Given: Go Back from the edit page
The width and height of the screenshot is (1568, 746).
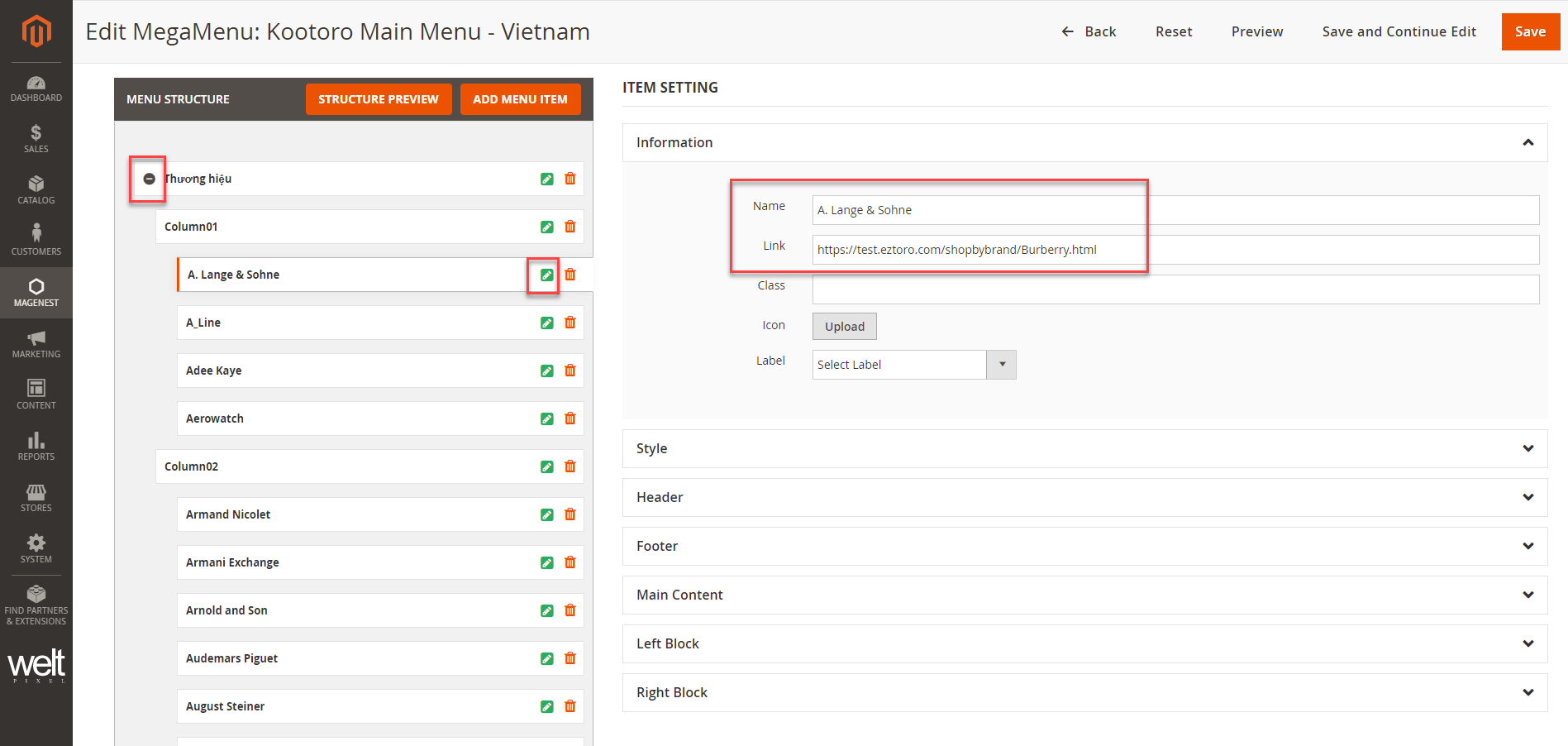Looking at the screenshot, I should tap(1089, 31).
